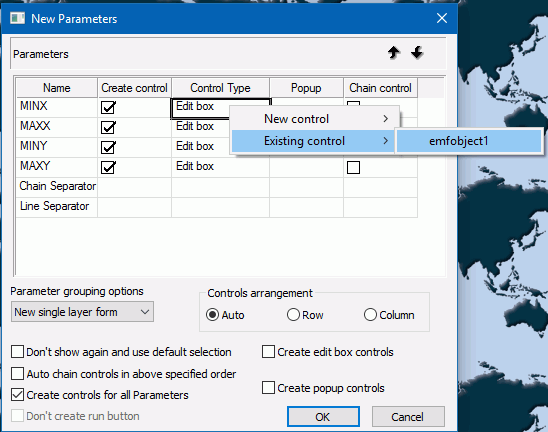Click the Control Type column header

click(x=220, y=88)
